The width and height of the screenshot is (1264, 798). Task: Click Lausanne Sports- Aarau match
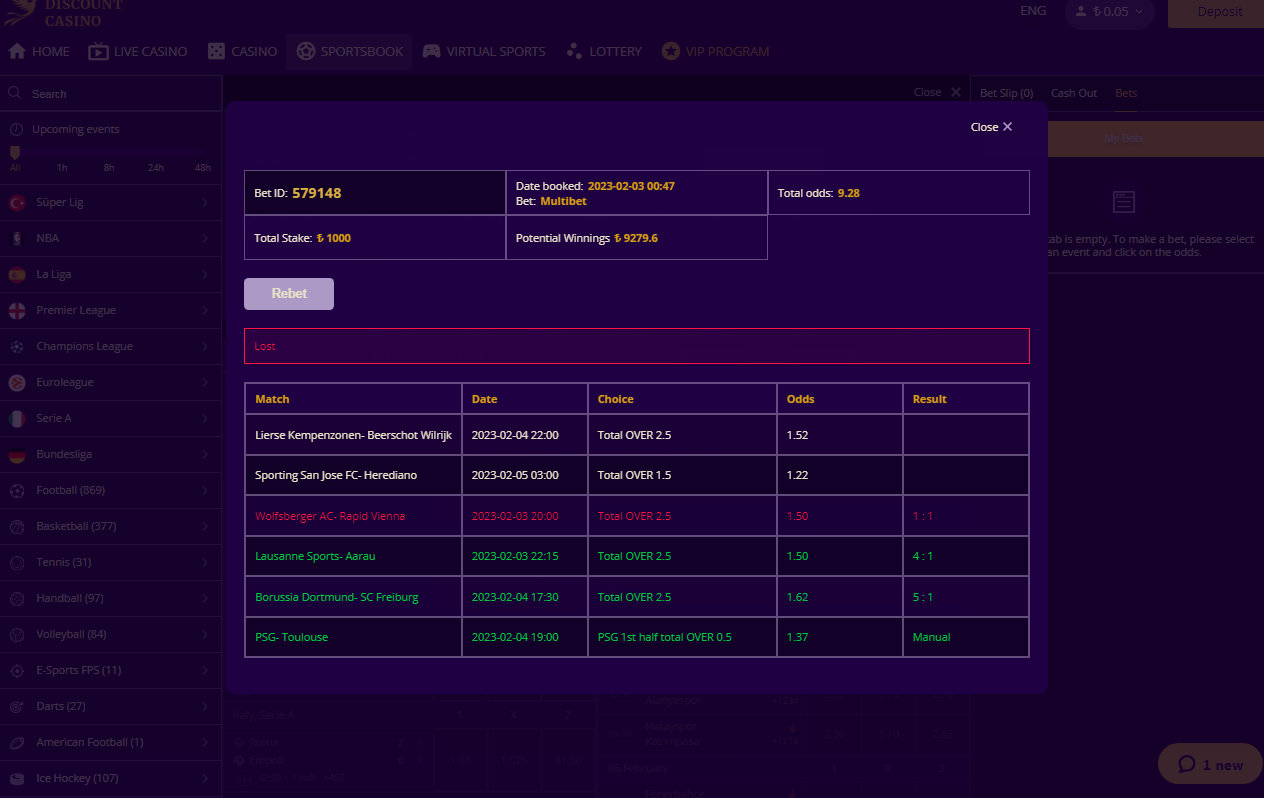pyautogui.click(x=315, y=556)
